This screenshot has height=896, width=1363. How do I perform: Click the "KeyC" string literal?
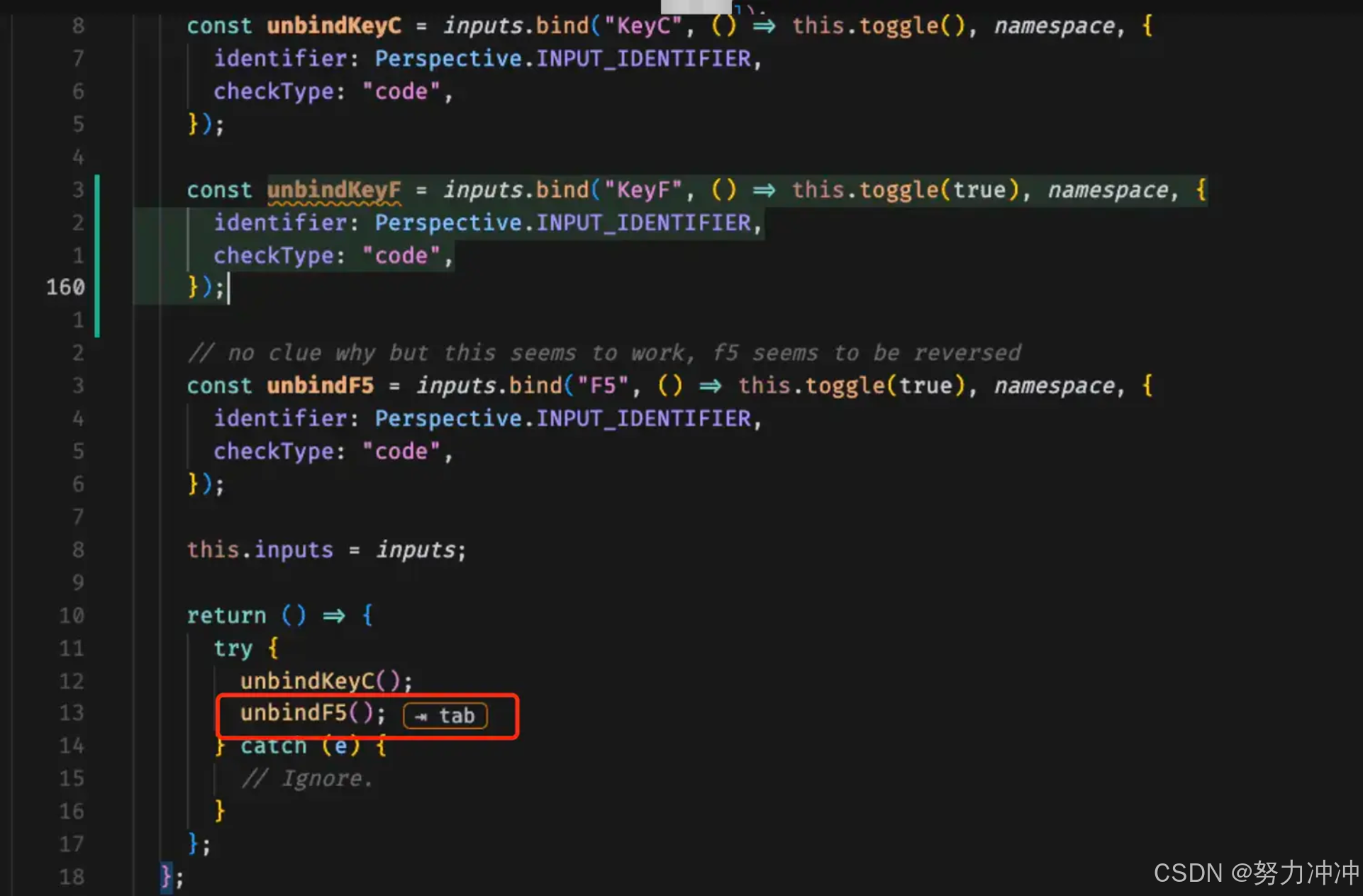[644, 26]
